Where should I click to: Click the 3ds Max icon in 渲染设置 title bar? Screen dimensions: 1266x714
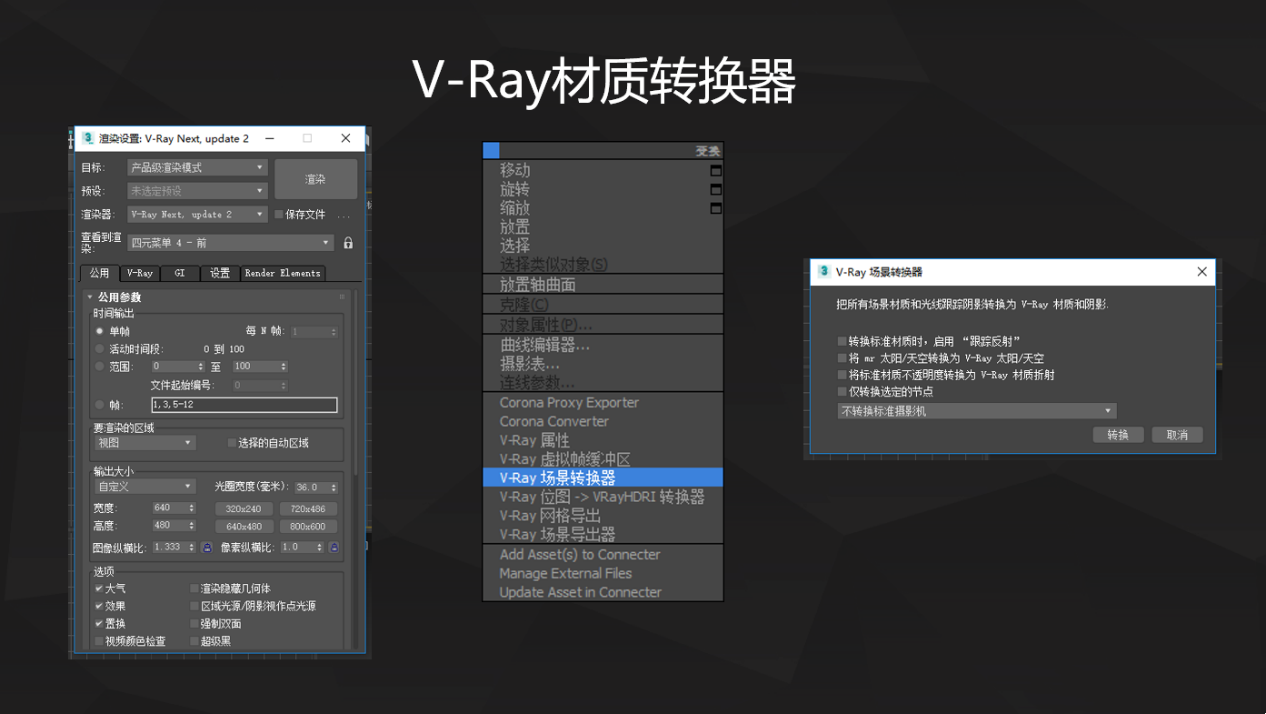(88, 138)
